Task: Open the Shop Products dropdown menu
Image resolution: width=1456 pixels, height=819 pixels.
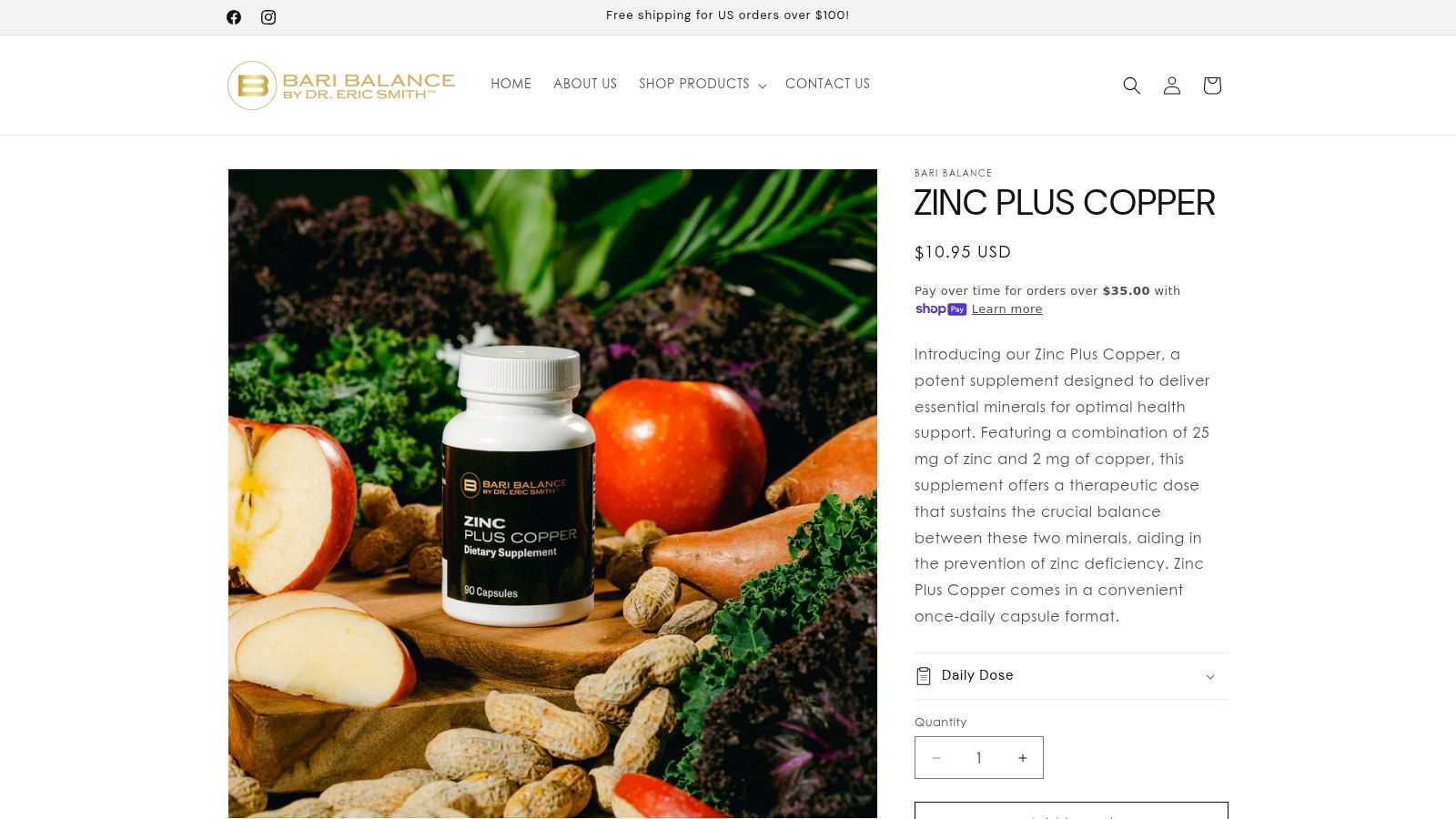Action: (x=703, y=84)
